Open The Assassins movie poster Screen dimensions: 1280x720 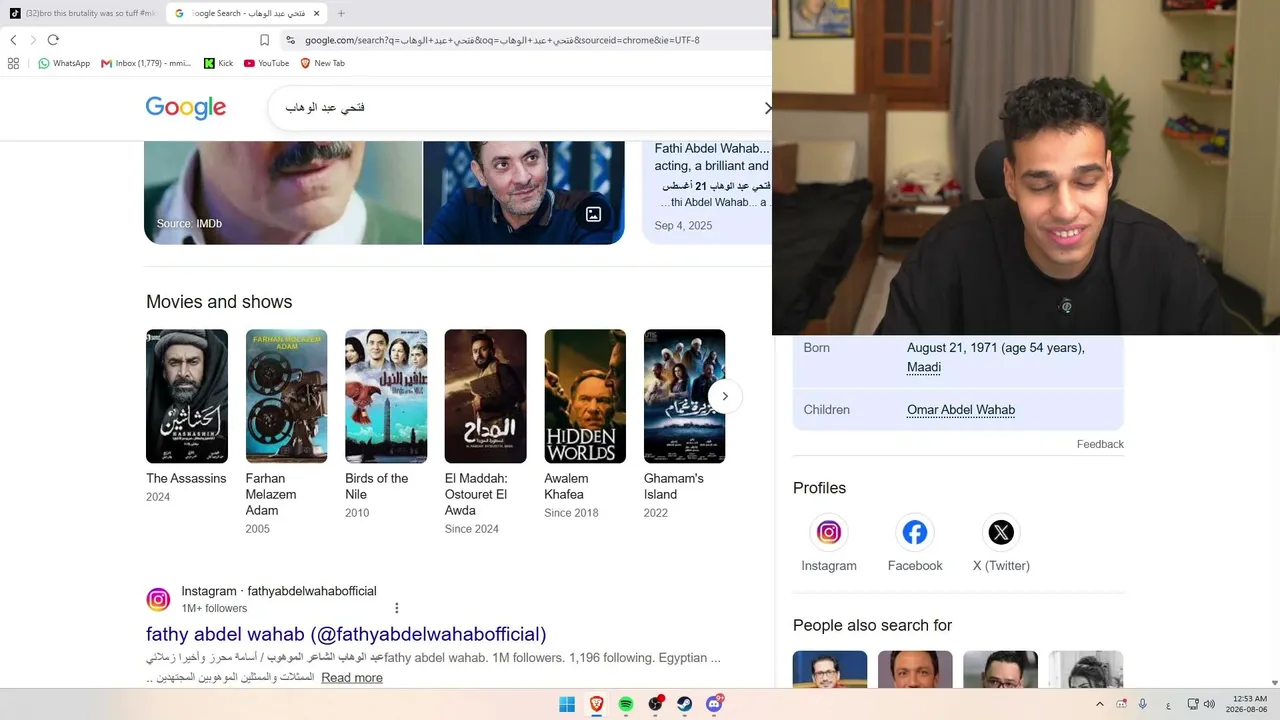[187, 396]
